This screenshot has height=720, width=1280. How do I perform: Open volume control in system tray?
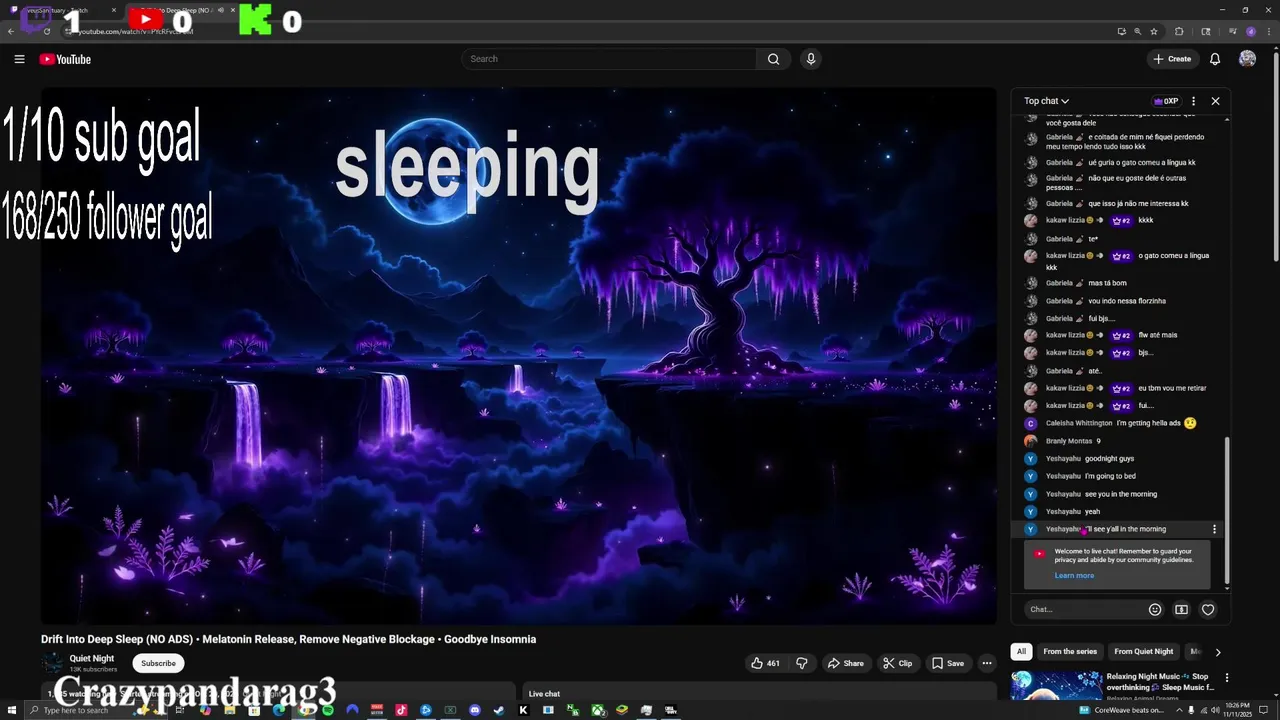(1215, 710)
